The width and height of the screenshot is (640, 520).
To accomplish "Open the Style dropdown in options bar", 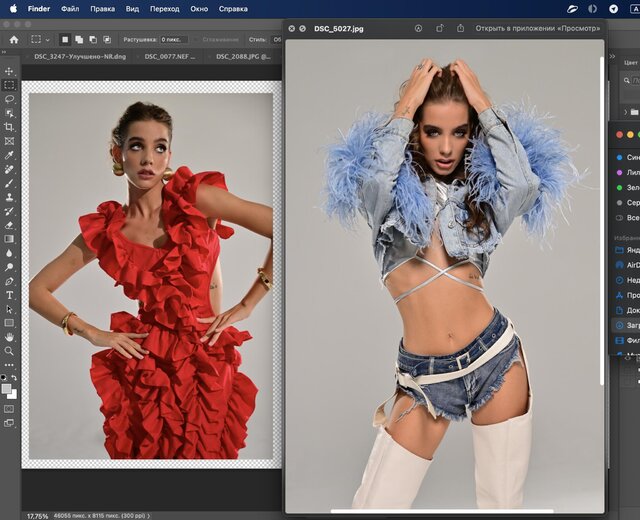I will pyautogui.click(x=277, y=40).
